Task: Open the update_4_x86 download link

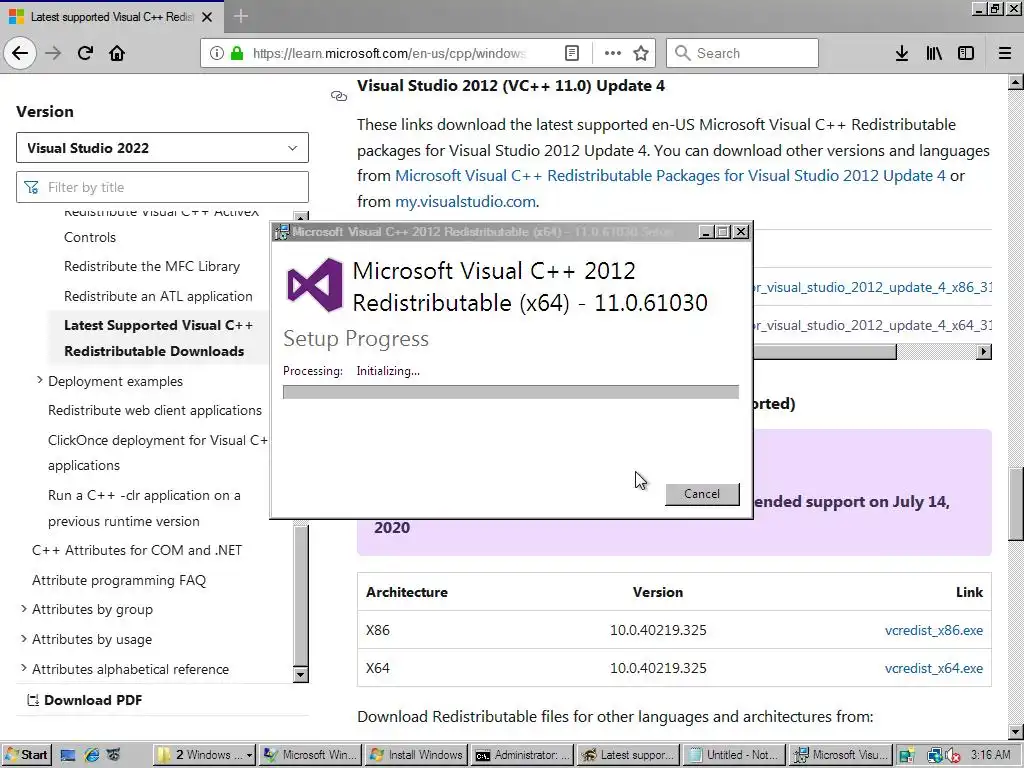Action: (872, 287)
